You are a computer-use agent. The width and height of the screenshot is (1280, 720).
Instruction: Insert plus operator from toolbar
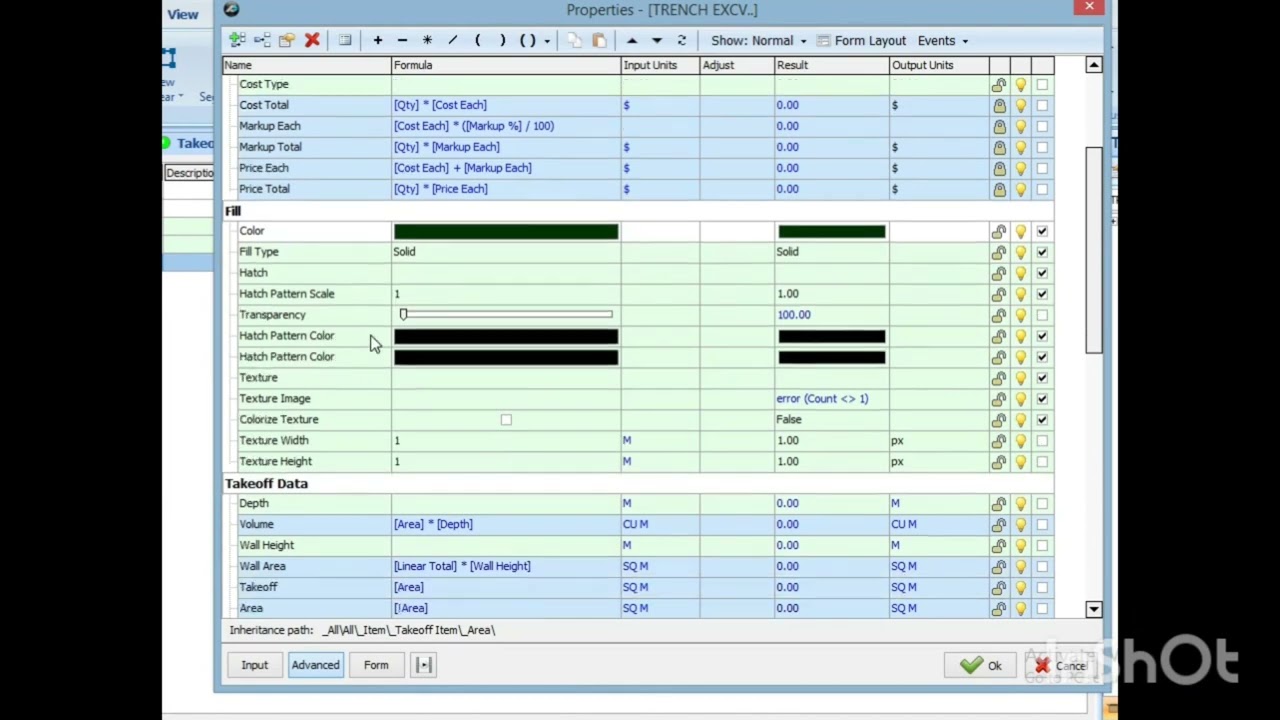click(x=377, y=41)
